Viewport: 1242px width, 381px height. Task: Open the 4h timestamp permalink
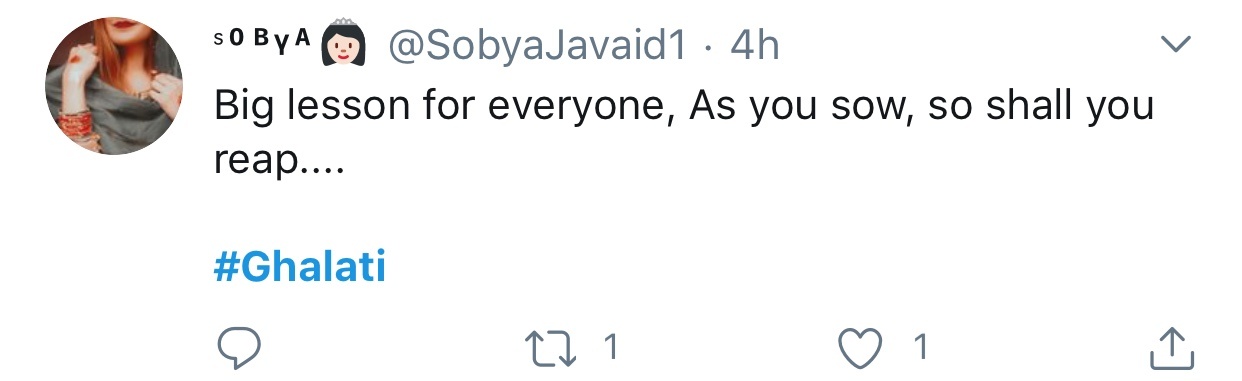(754, 46)
